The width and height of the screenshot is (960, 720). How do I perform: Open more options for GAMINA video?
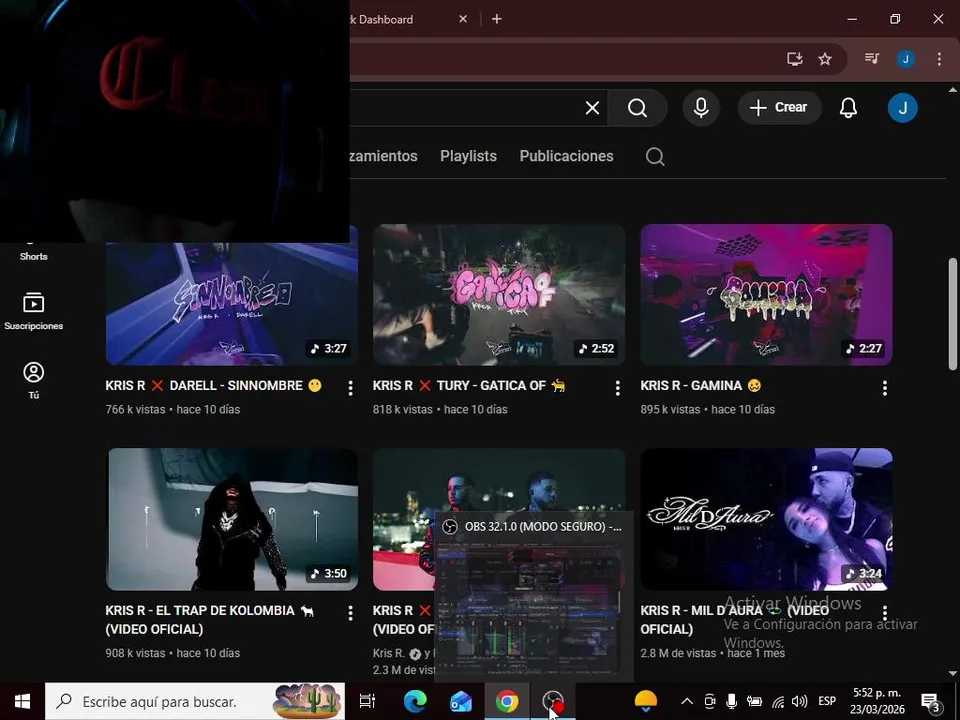pos(885,388)
